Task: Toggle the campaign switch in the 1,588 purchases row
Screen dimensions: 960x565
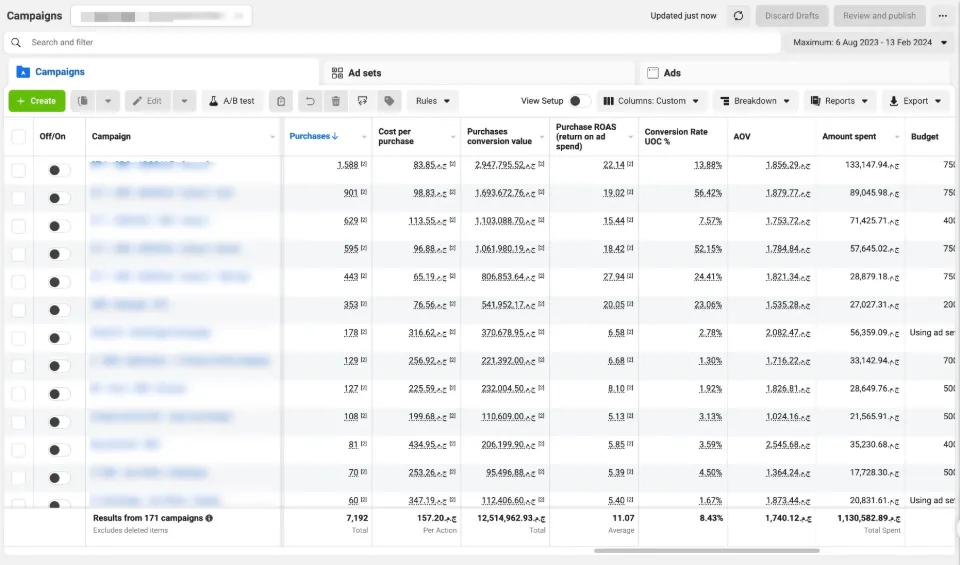Action: coord(59,170)
